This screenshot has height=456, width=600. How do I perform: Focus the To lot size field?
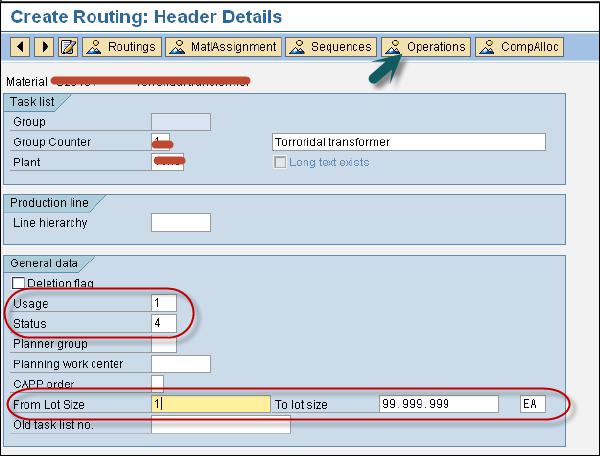(439, 404)
